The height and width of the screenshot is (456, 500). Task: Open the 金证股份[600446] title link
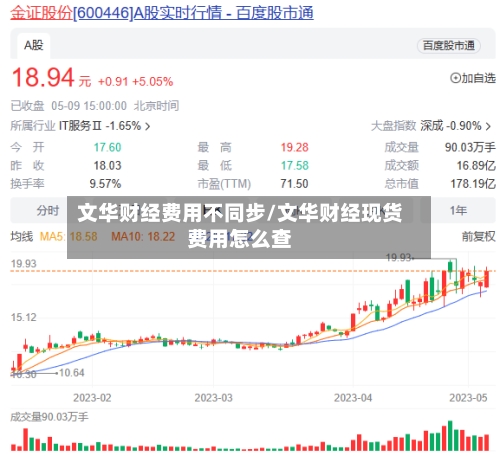click(x=162, y=13)
